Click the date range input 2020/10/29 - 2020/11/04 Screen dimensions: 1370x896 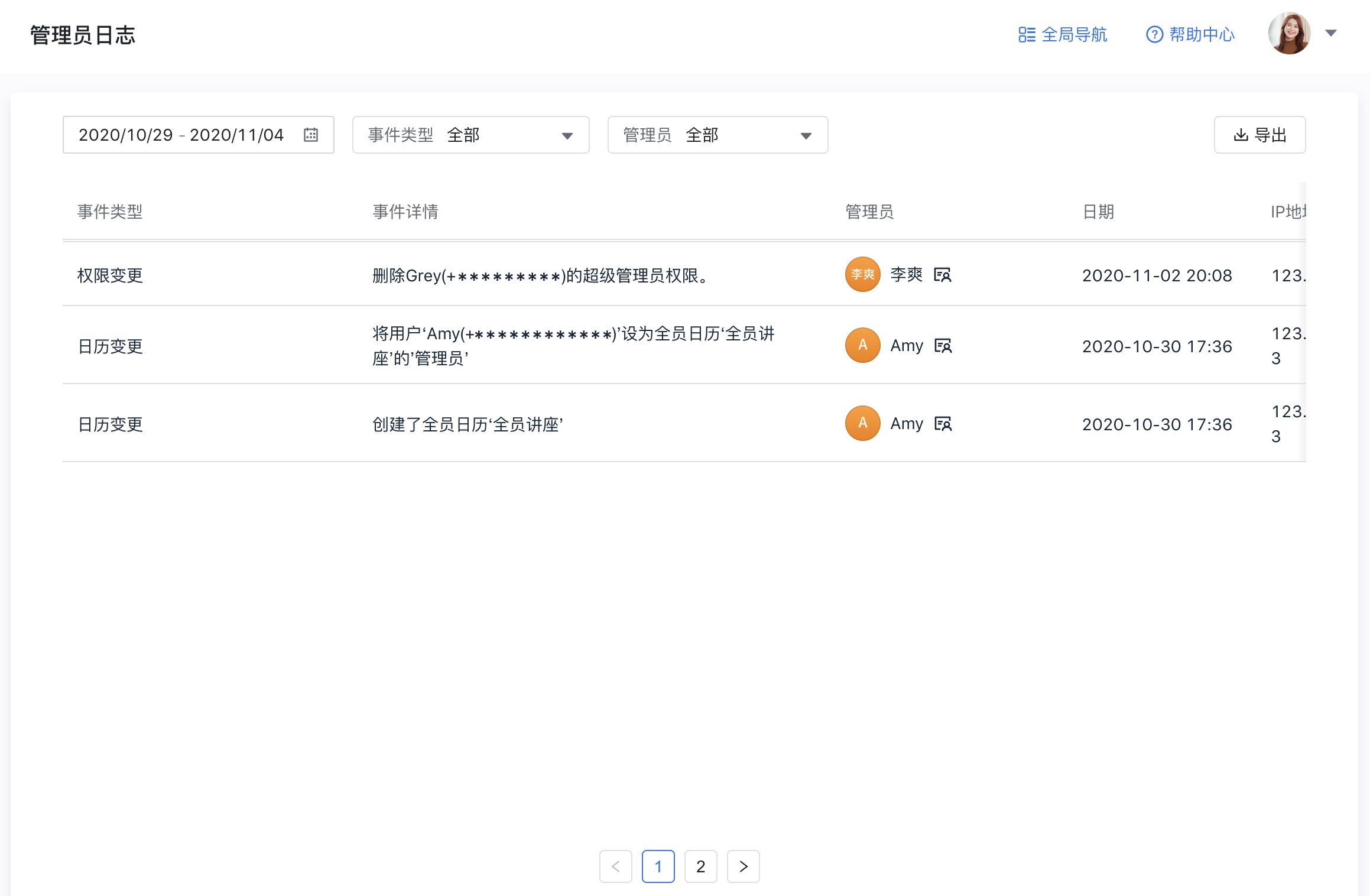[x=181, y=135]
